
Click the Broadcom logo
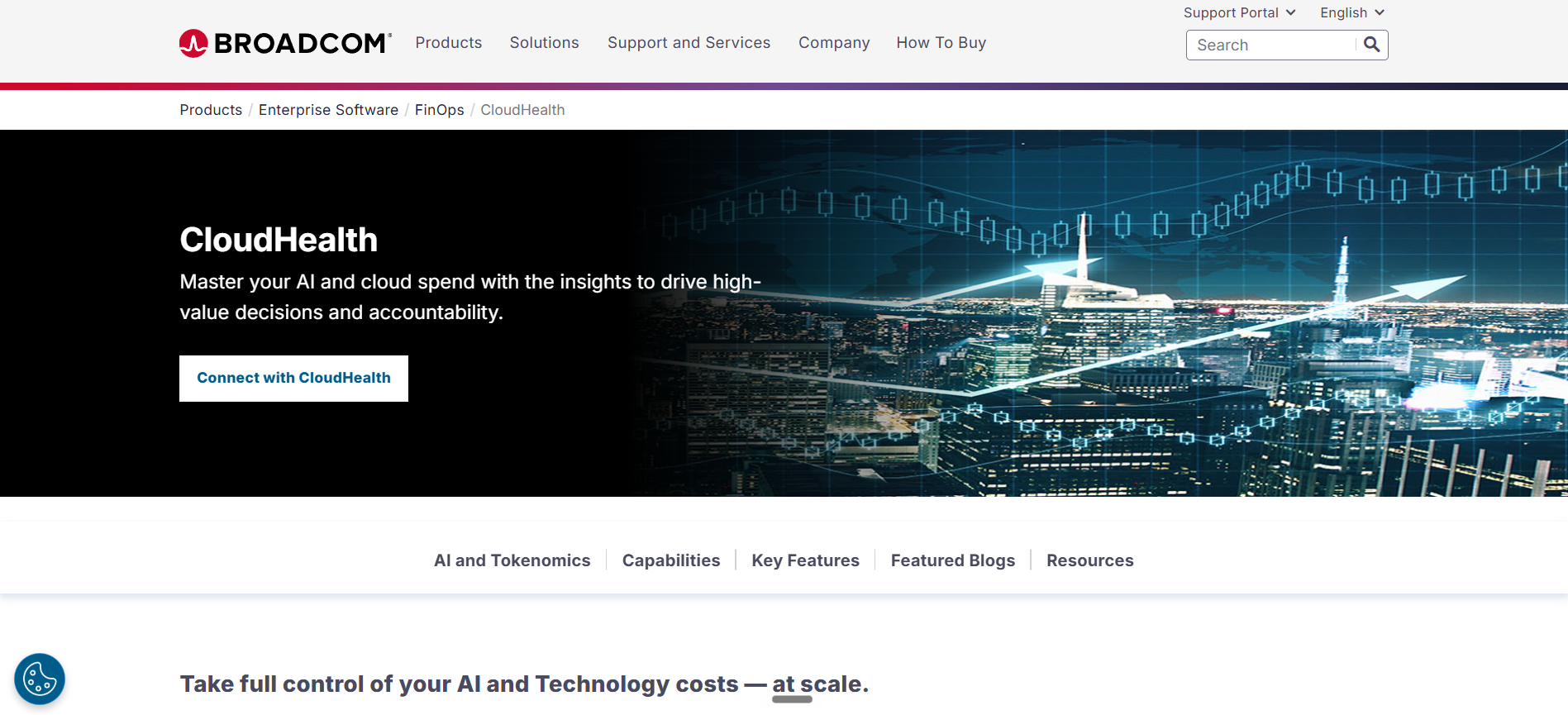[285, 43]
